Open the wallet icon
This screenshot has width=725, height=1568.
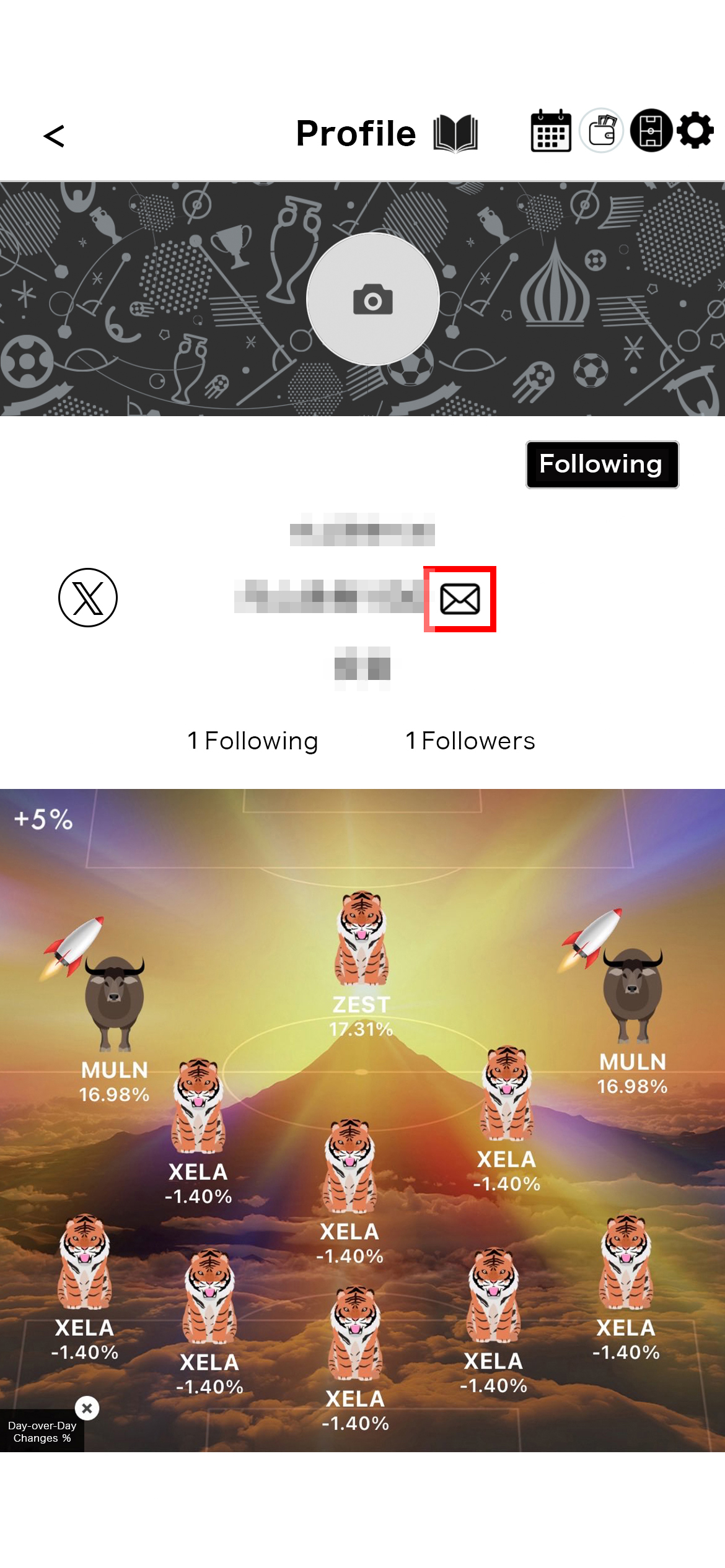[601, 131]
